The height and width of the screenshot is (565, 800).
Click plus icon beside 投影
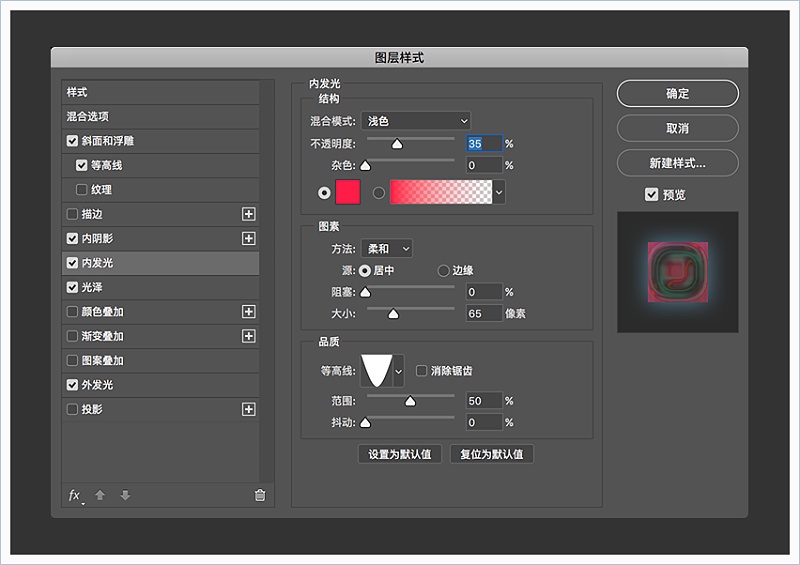(249, 409)
